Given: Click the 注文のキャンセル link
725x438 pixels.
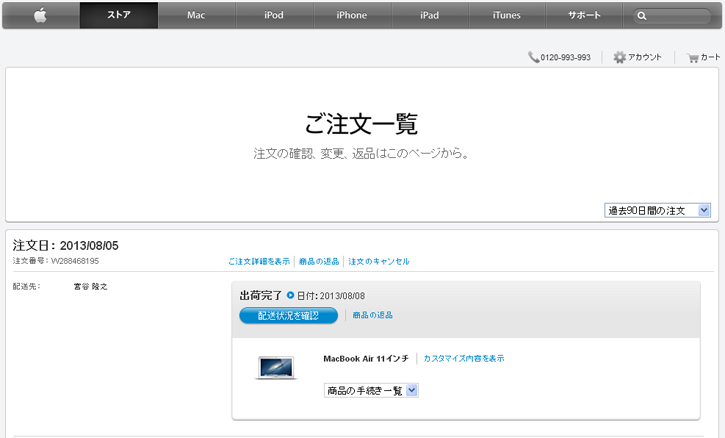Looking at the screenshot, I should click(379, 261).
